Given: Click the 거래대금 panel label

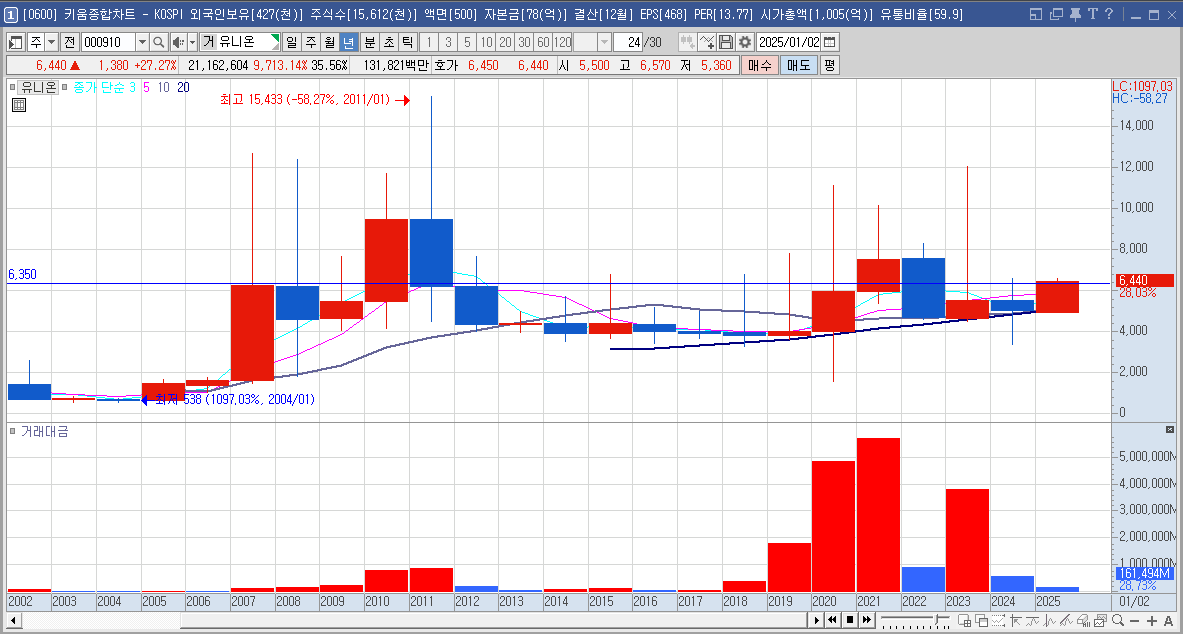Looking at the screenshot, I should [x=45, y=432].
